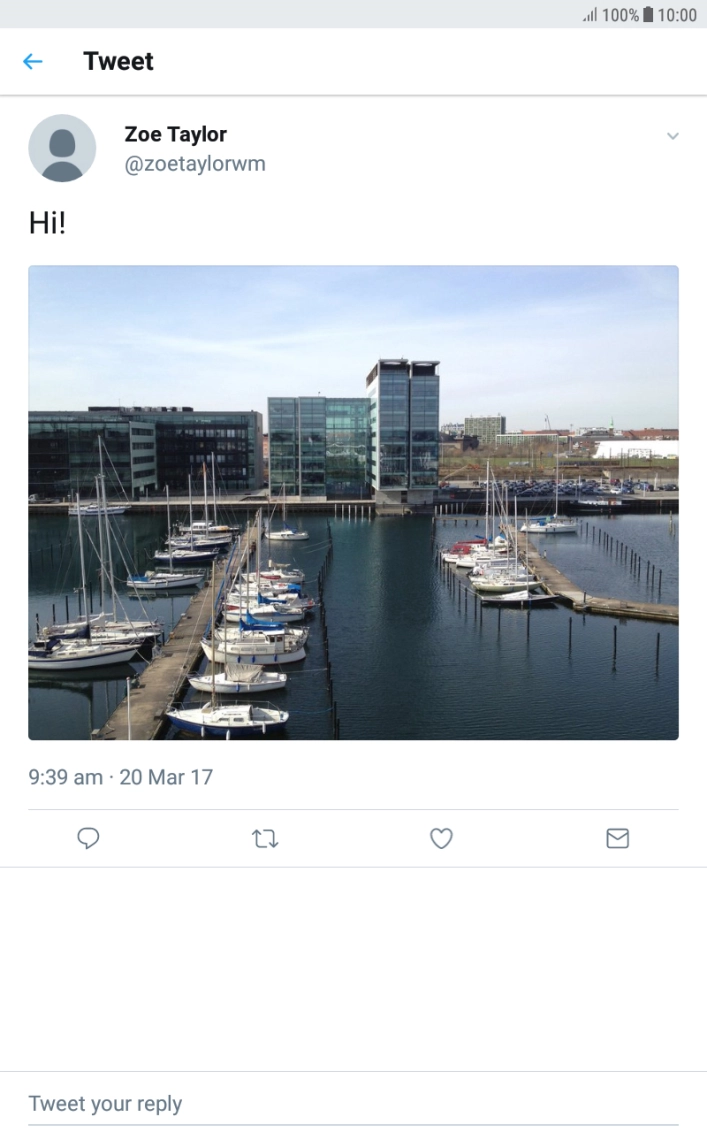This screenshot has width=707, height=1132.
Task: Click the 20 Mar 17 date
Action: (x=166, y=777)
